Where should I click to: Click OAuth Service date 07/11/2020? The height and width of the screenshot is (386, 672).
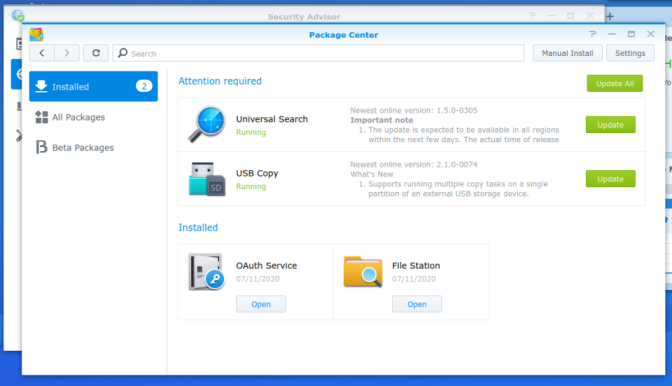pos(258,279)
